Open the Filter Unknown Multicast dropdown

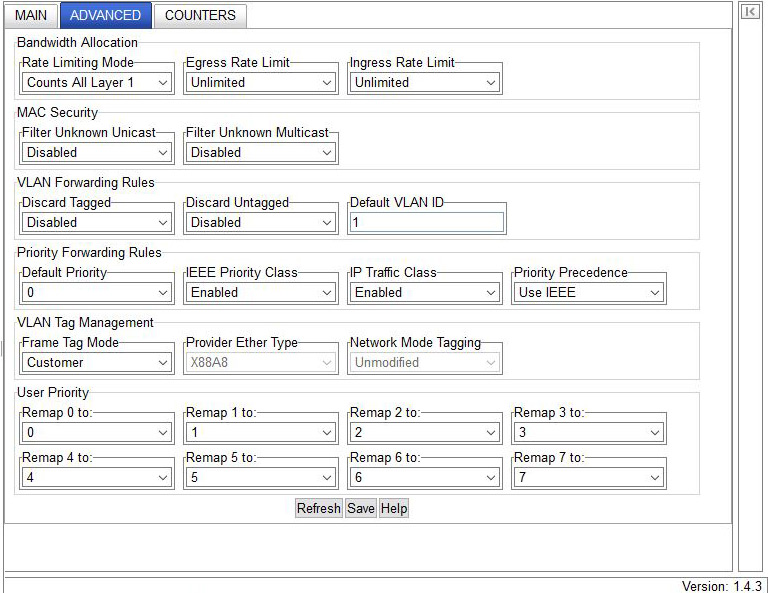[x=261, y=153]
